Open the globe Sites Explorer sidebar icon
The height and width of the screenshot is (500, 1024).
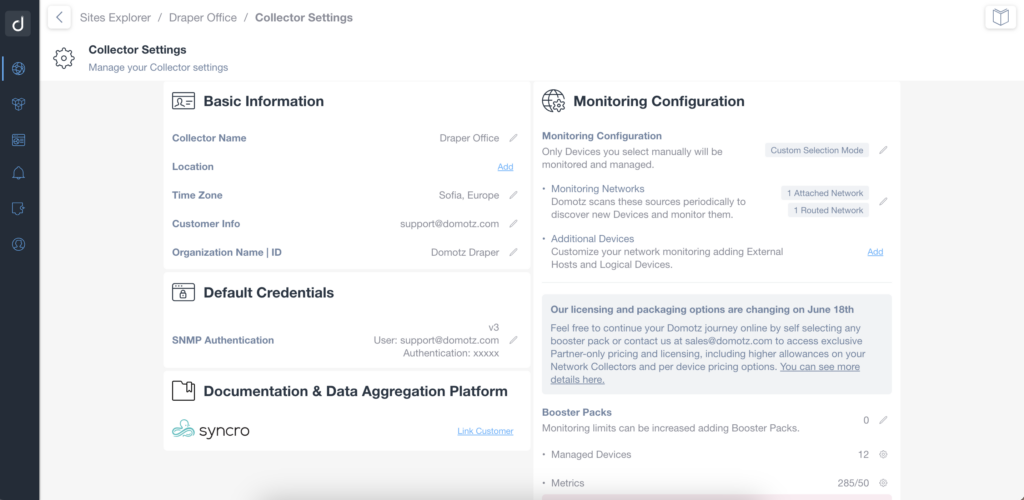click(18, 69)
